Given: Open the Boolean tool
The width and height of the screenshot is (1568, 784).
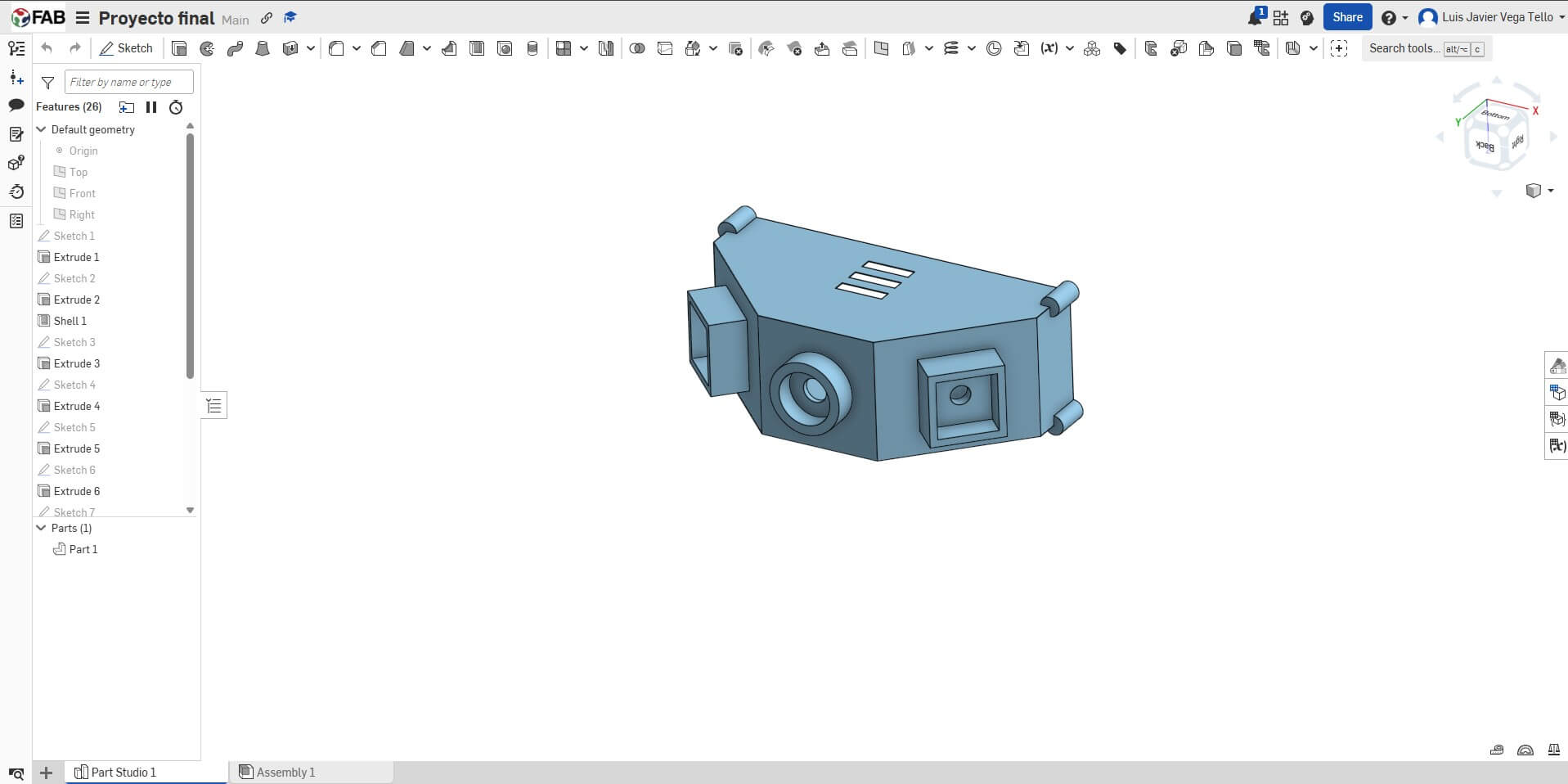Looking at the screenshot, I should click(x=636, y=48).
